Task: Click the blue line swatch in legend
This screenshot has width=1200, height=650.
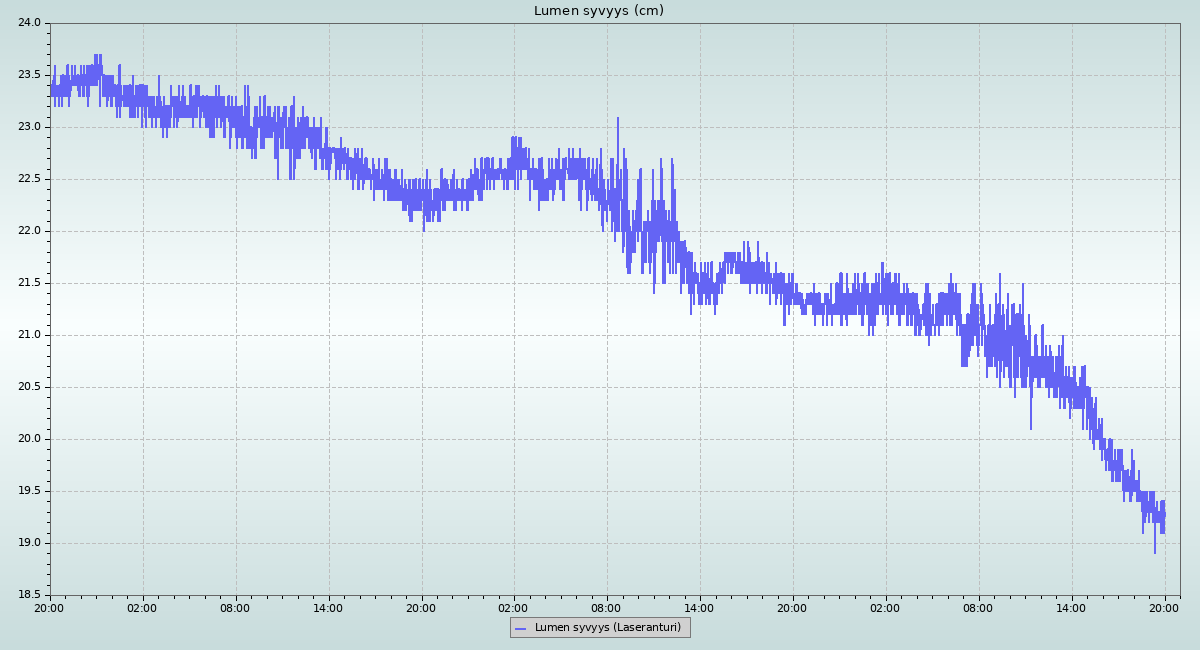Action: 520,628
